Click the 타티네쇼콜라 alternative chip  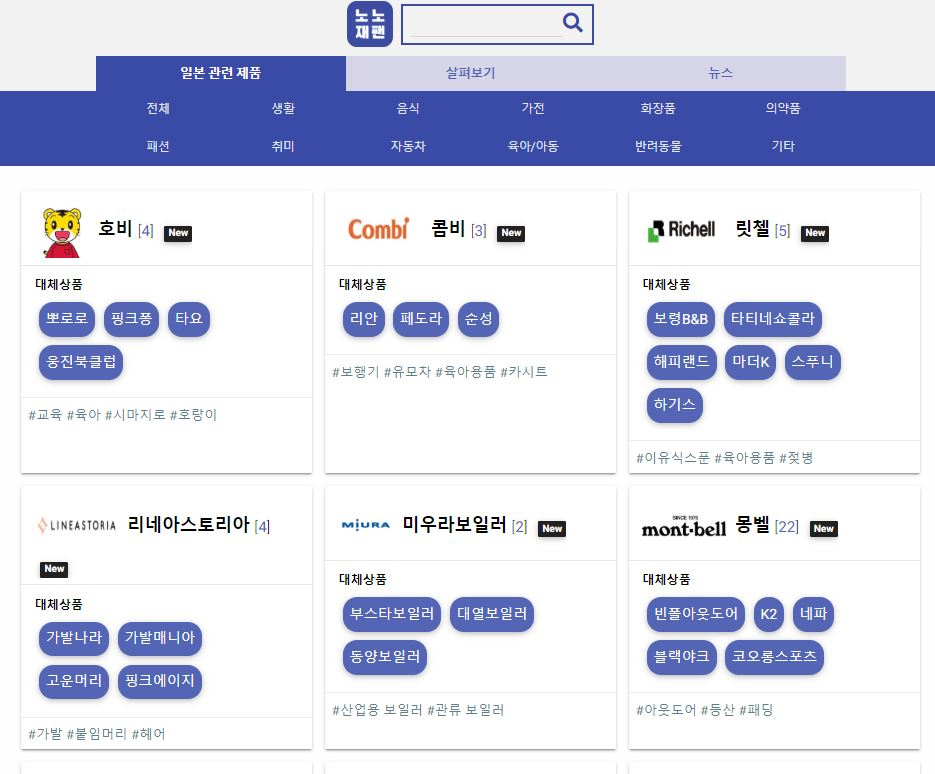pyautogui.click(x=773, y=318)
